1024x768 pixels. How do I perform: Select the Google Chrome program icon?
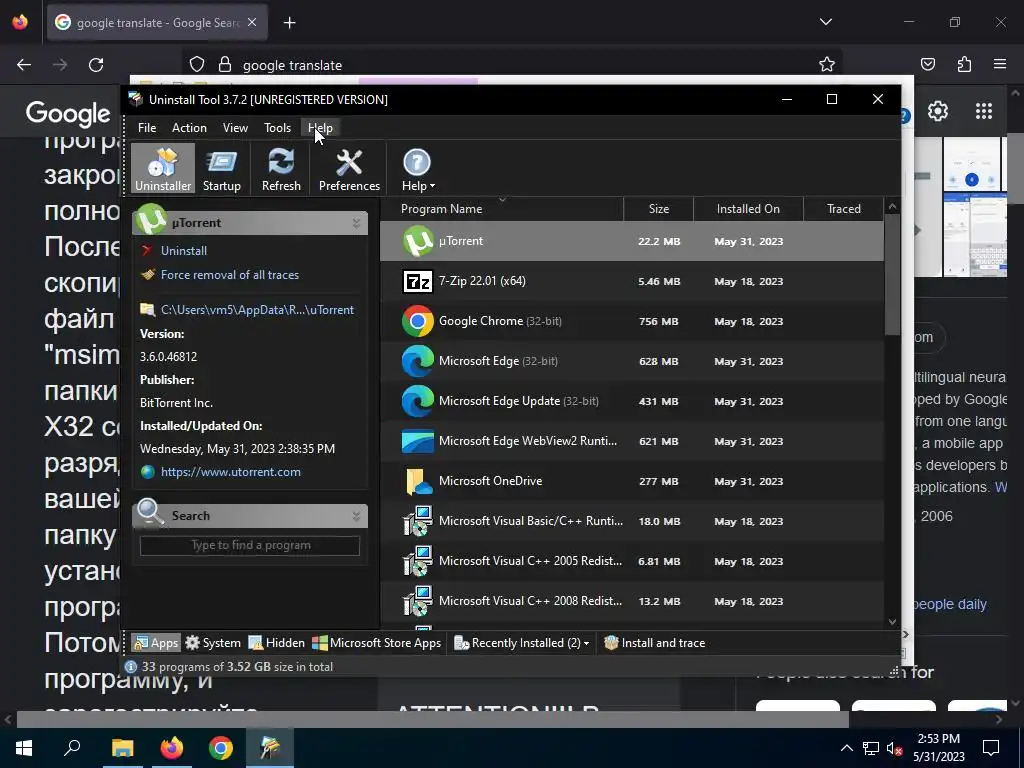pos(418,321)
